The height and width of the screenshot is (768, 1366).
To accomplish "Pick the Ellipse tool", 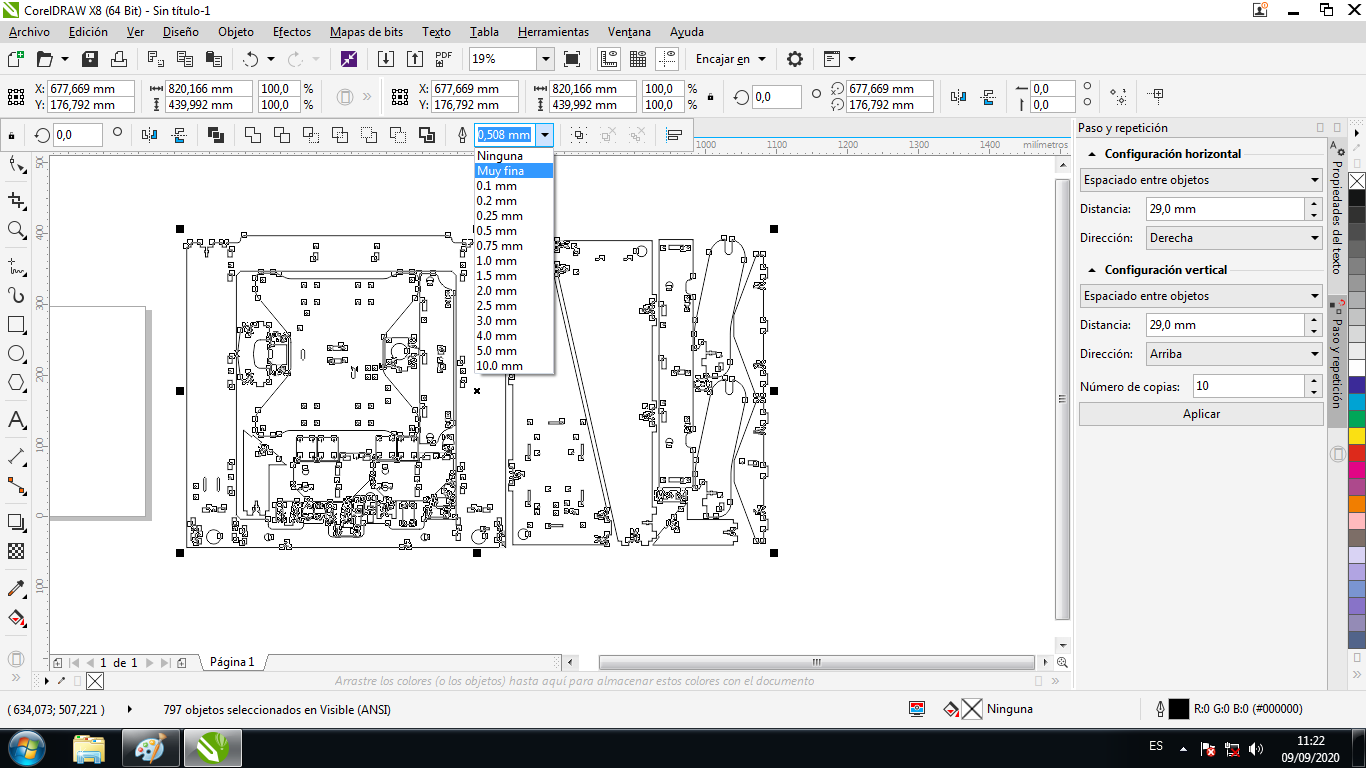I will coord(16,354).
